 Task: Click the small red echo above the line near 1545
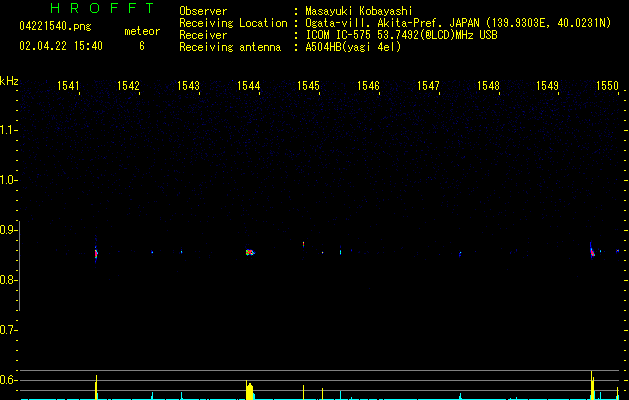tap(303, 244)
